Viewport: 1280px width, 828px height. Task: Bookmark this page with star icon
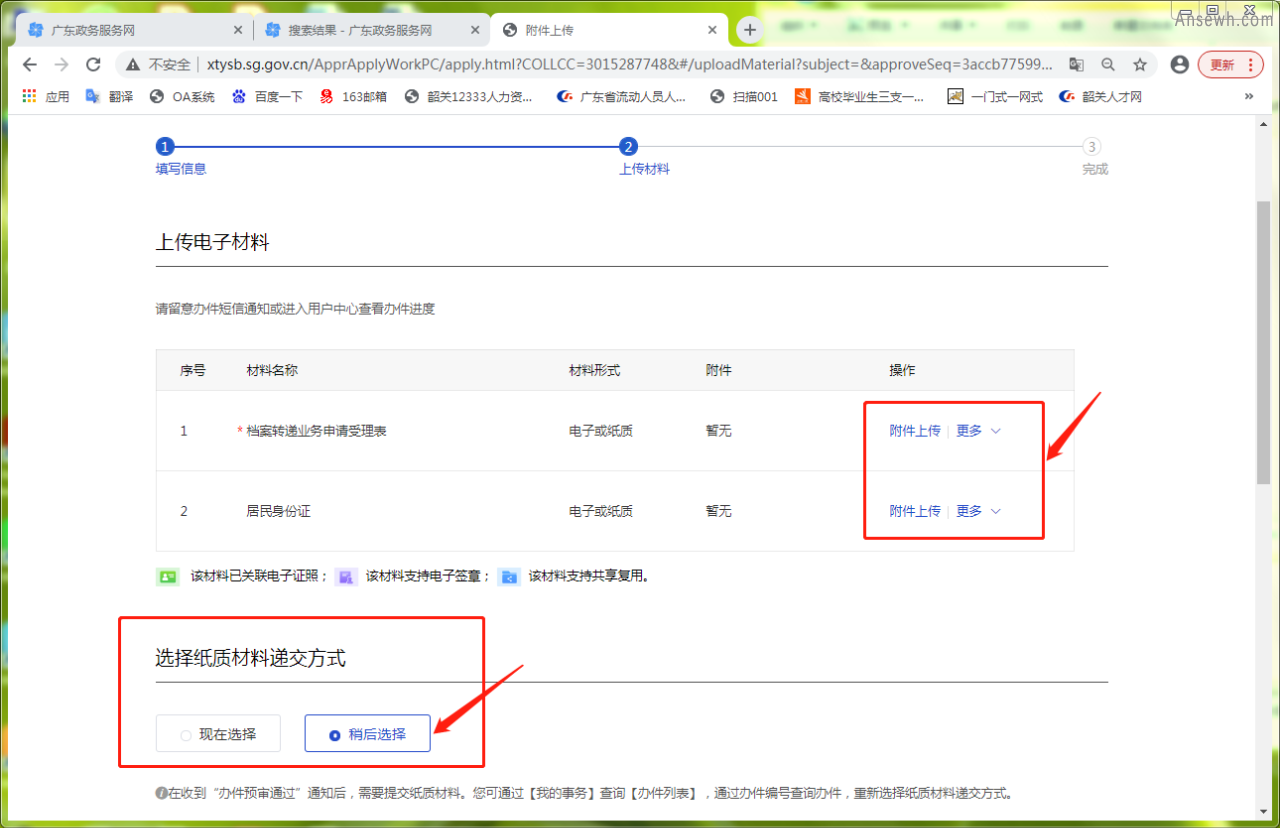pyautogui.click(x=1140, y=65)
